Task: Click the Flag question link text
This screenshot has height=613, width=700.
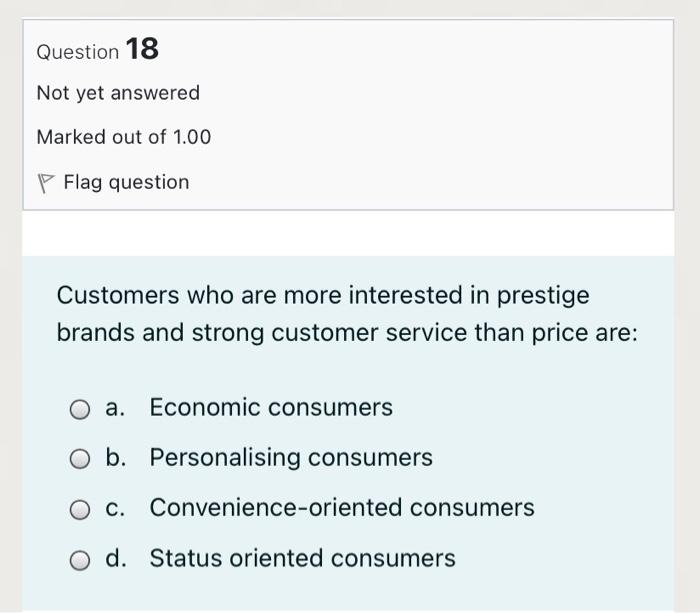Action: 126,182
